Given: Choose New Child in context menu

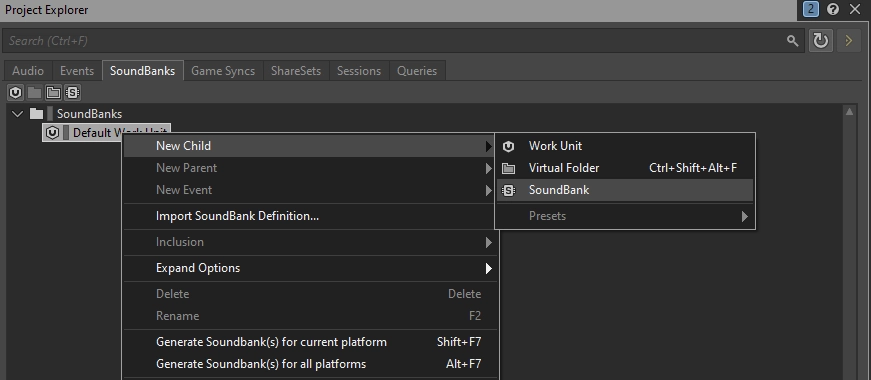Looking at the screenshot, I should point(309,146).
